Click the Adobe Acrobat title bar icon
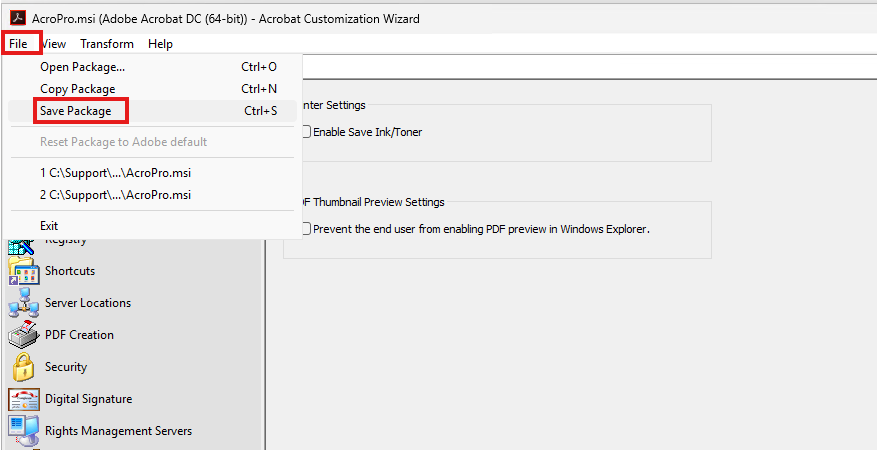Image resolution: width=877 pixels, height=450 pixels. [x=17, y=18]
